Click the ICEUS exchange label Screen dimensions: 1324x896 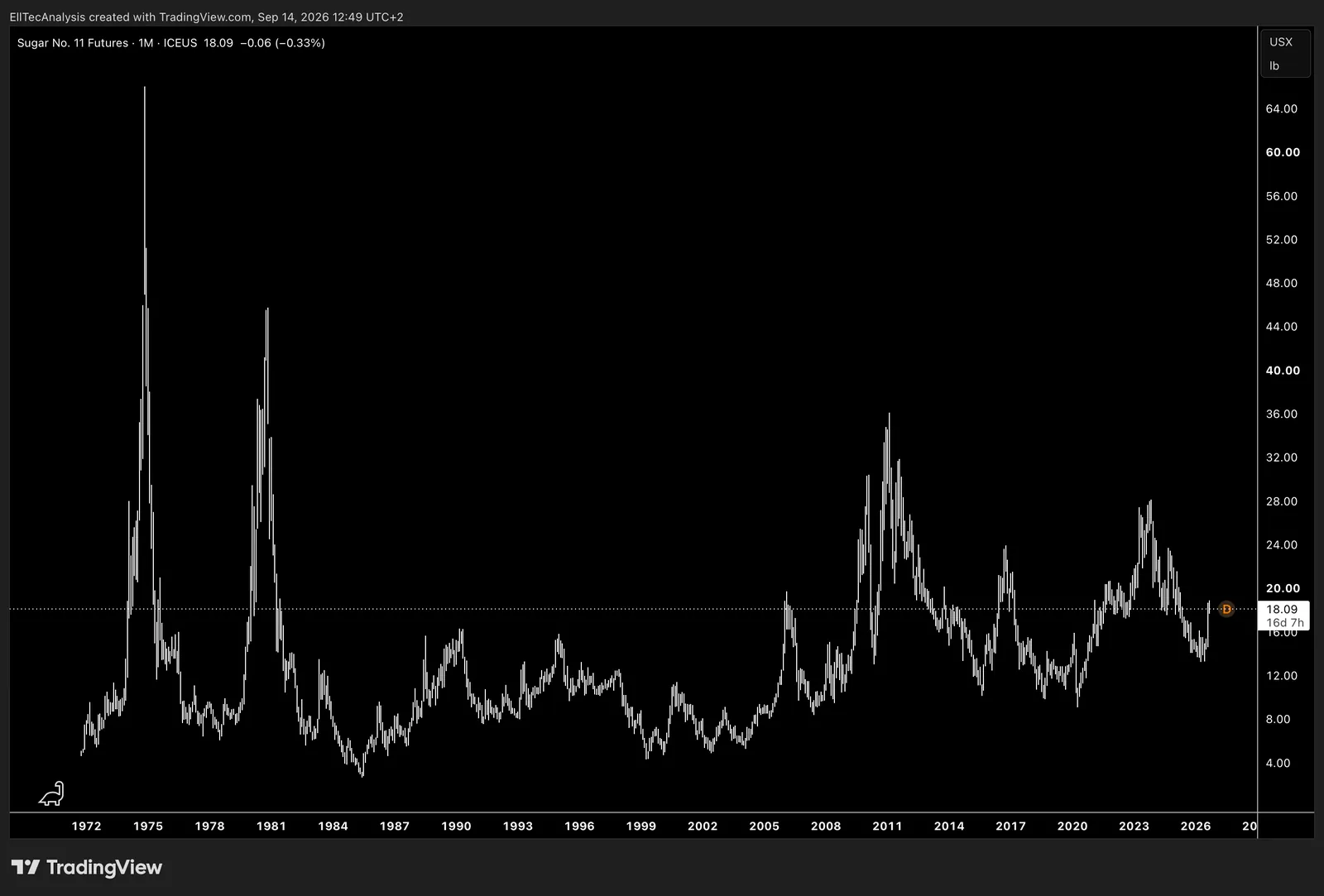point(180,43)
